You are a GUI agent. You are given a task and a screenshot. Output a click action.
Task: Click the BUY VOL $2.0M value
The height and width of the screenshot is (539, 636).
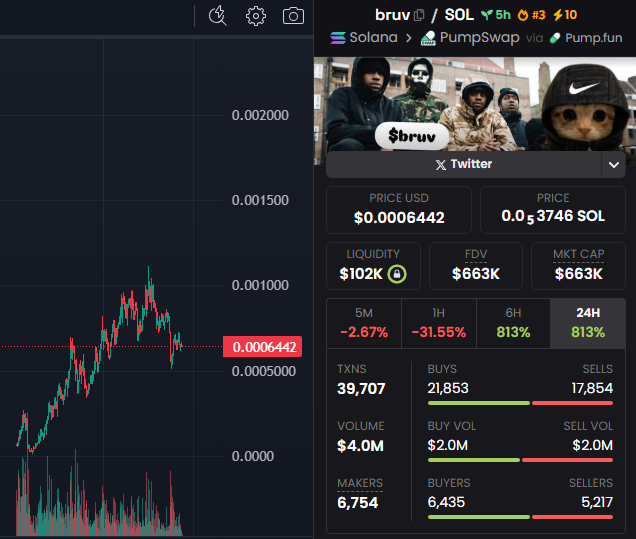coord(447,445)
